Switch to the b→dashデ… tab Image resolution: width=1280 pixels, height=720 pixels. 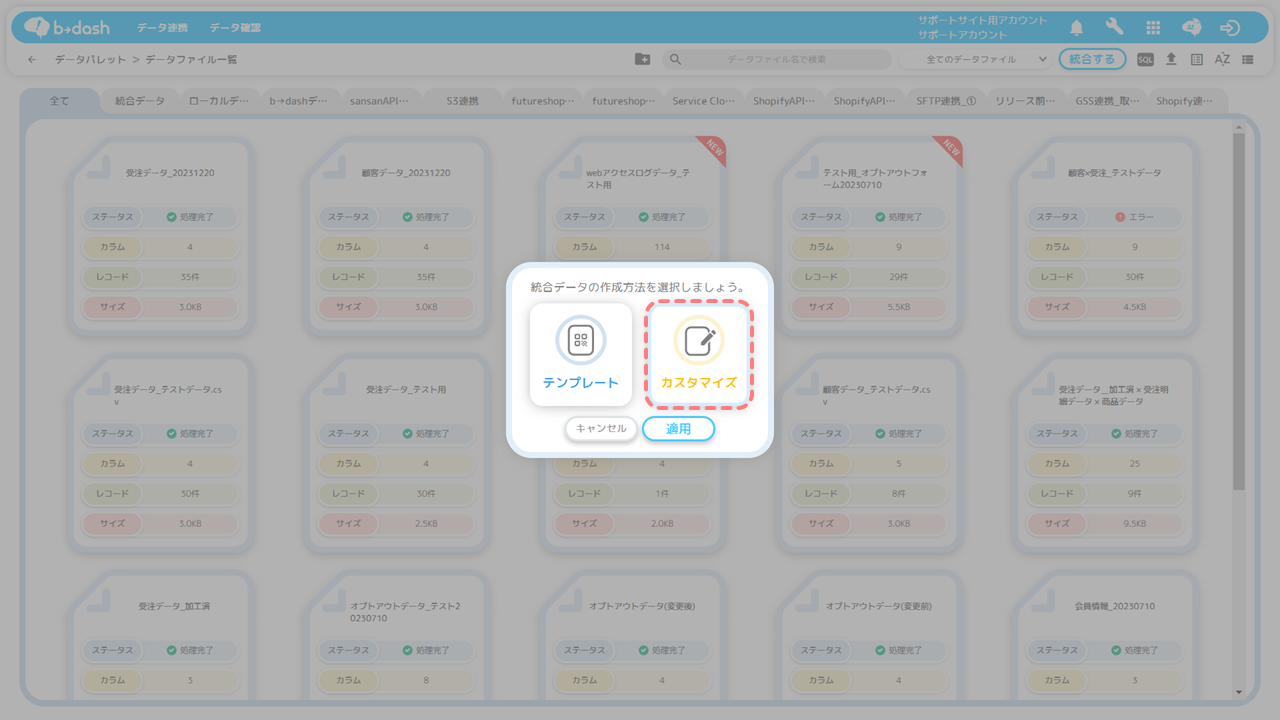298,101
